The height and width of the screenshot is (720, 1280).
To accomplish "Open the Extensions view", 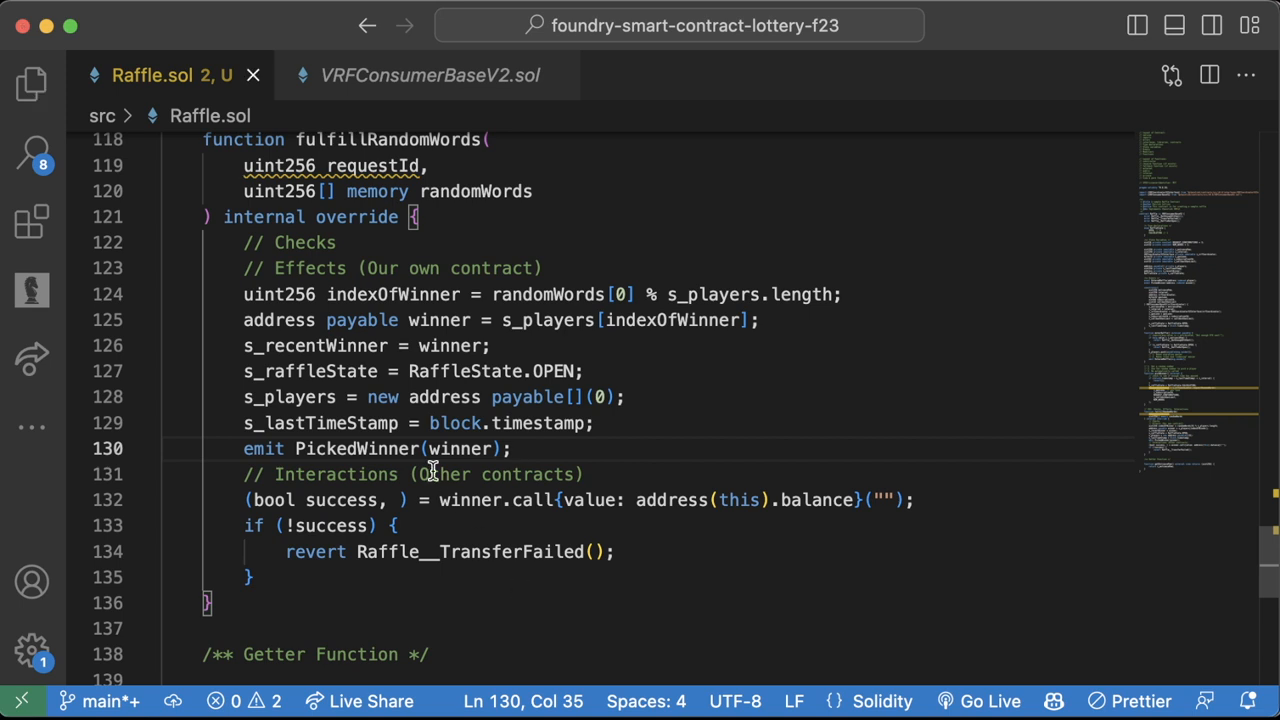I will [x=32, y=222].
